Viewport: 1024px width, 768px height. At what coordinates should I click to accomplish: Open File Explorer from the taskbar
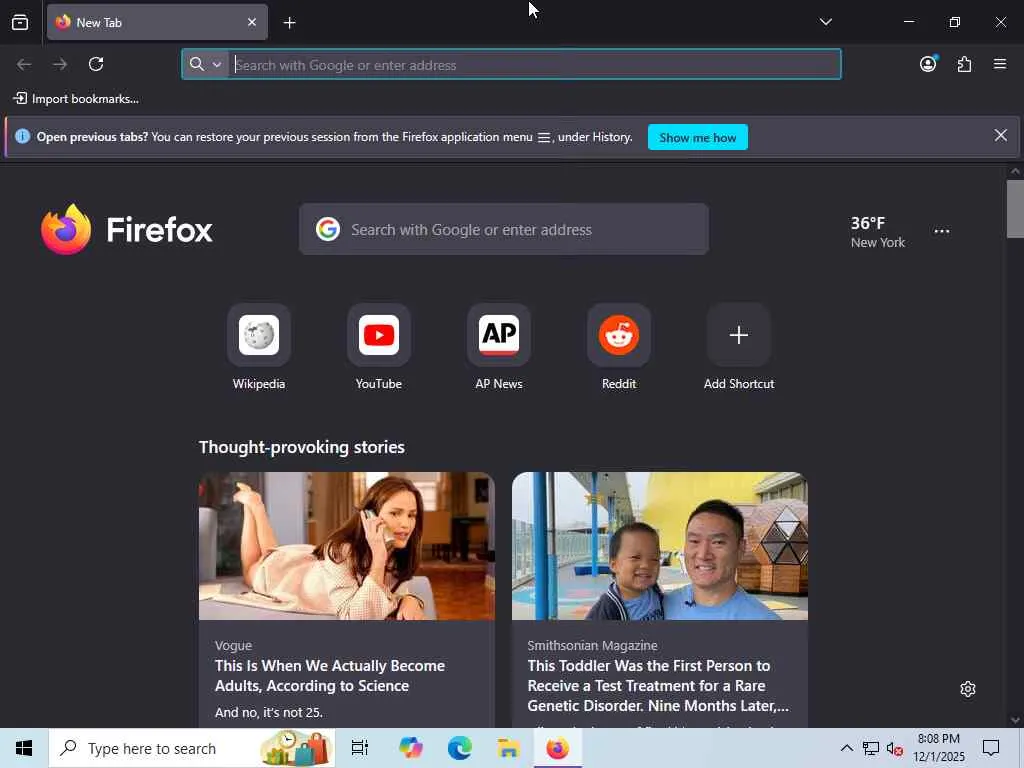[x=508, y=748]
